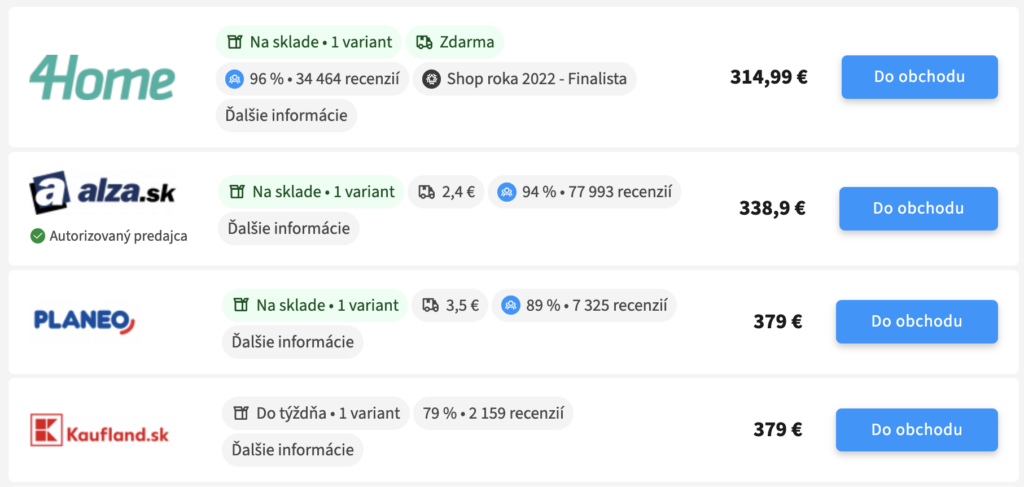
Task: Click the alza.sk shop logo
Action: 103,192
